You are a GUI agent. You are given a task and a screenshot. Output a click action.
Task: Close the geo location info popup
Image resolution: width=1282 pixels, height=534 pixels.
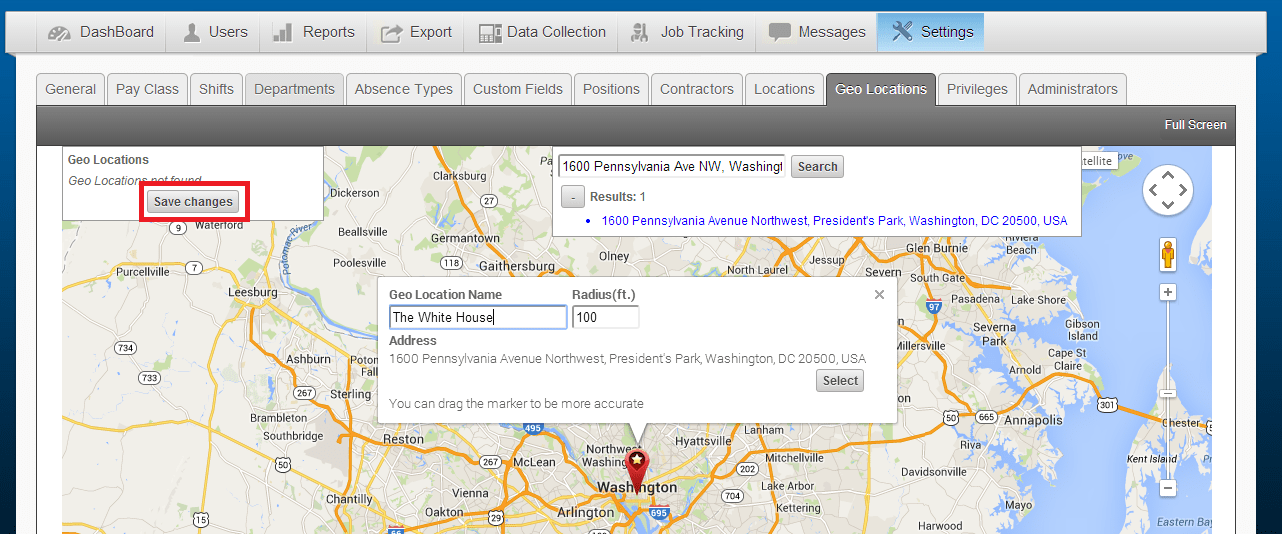click(x=879, y=294)
